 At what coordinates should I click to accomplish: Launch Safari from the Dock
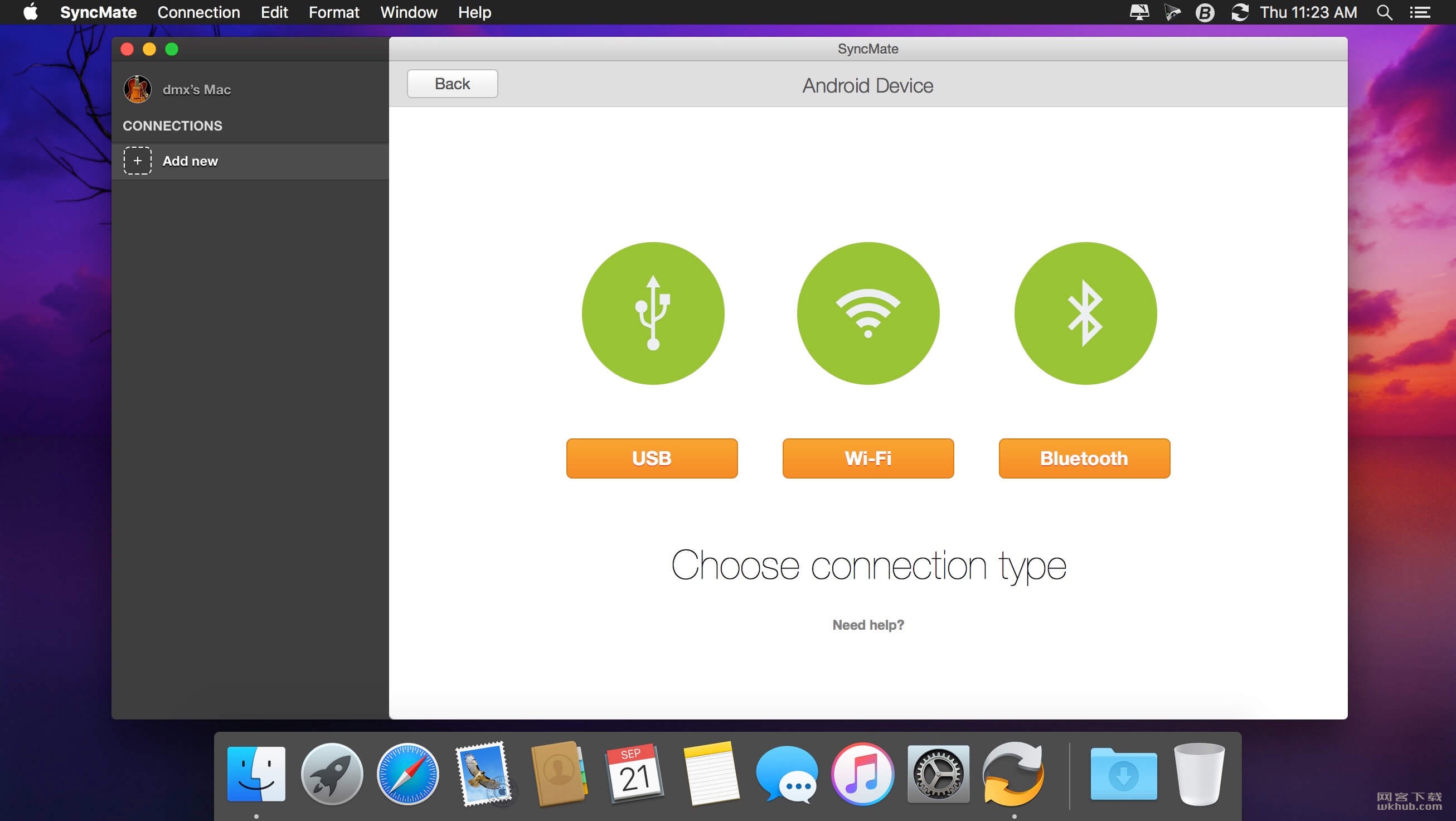407,774
